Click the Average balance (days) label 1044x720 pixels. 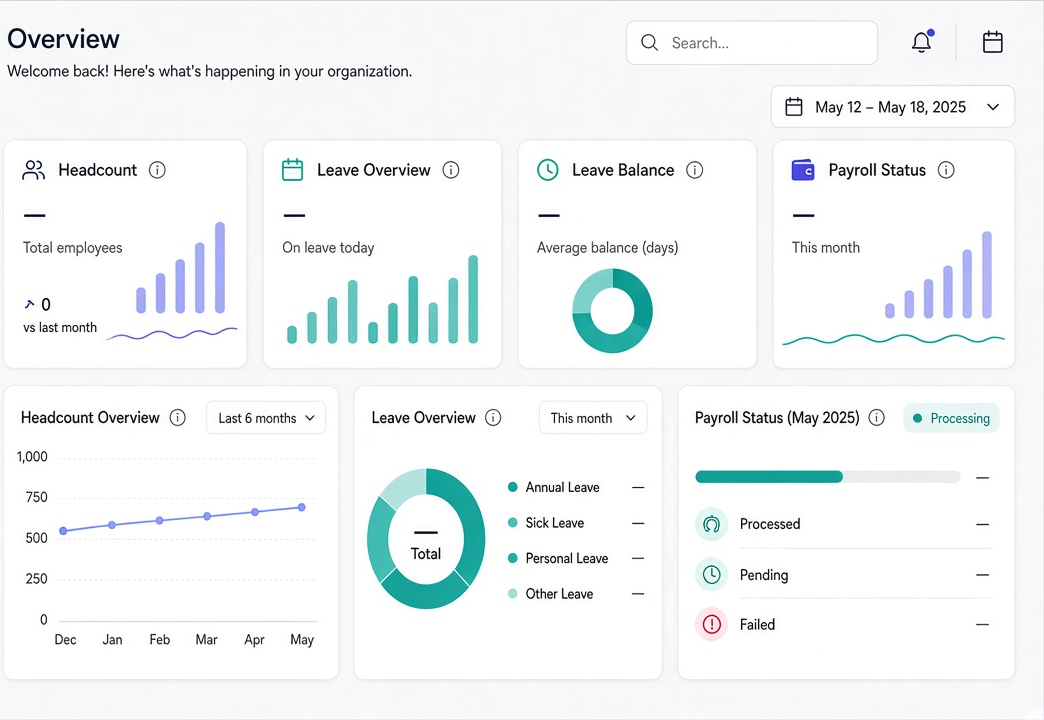607,248
